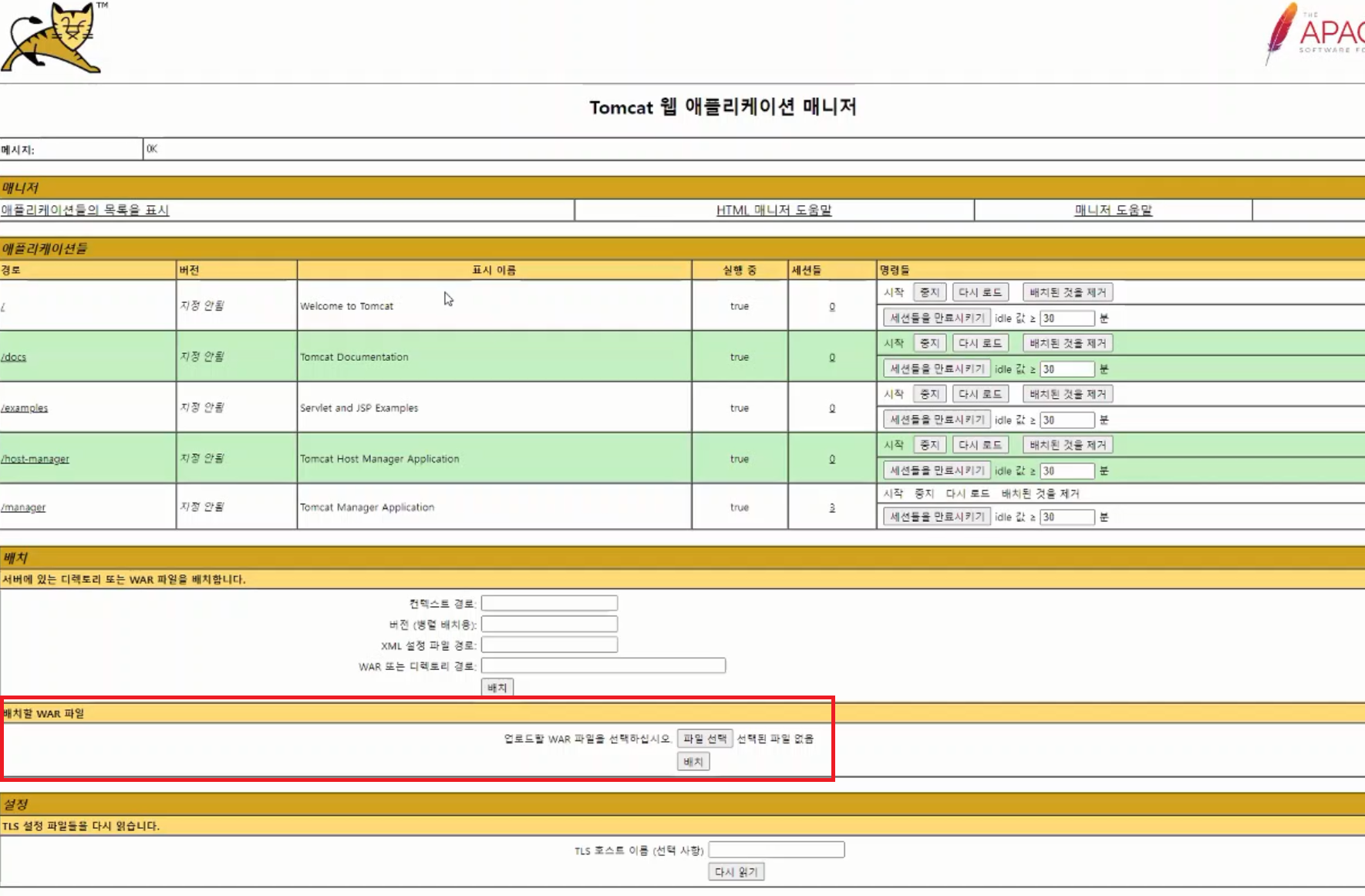Expire sessions for /examples application
This screenshot has height=896, width=1365.
[x=937, y=419]
